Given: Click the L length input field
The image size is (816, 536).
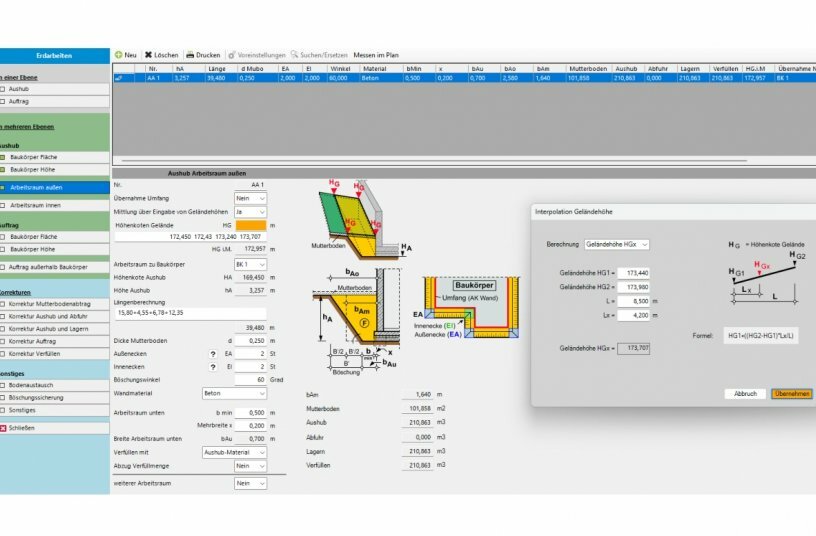Looking at the screenshot, I should [633, 301].
